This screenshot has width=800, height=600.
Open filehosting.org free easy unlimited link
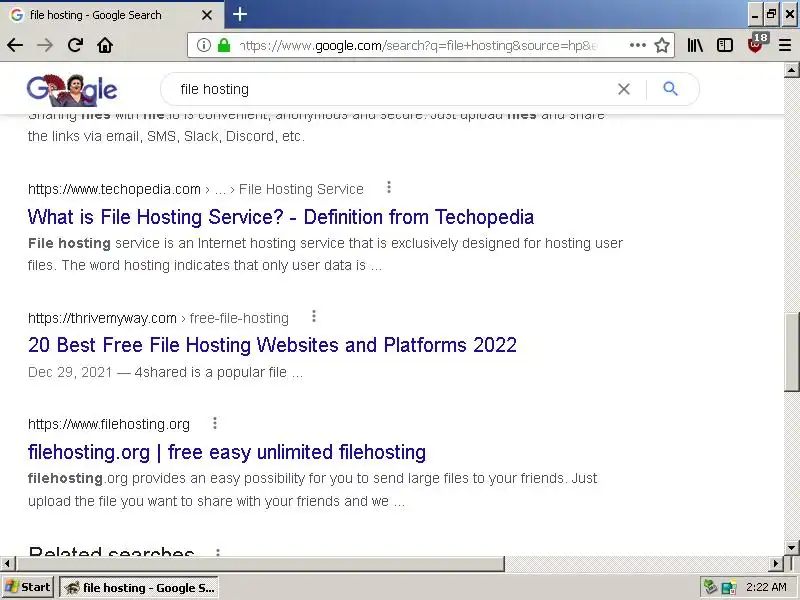click(227, 452)
